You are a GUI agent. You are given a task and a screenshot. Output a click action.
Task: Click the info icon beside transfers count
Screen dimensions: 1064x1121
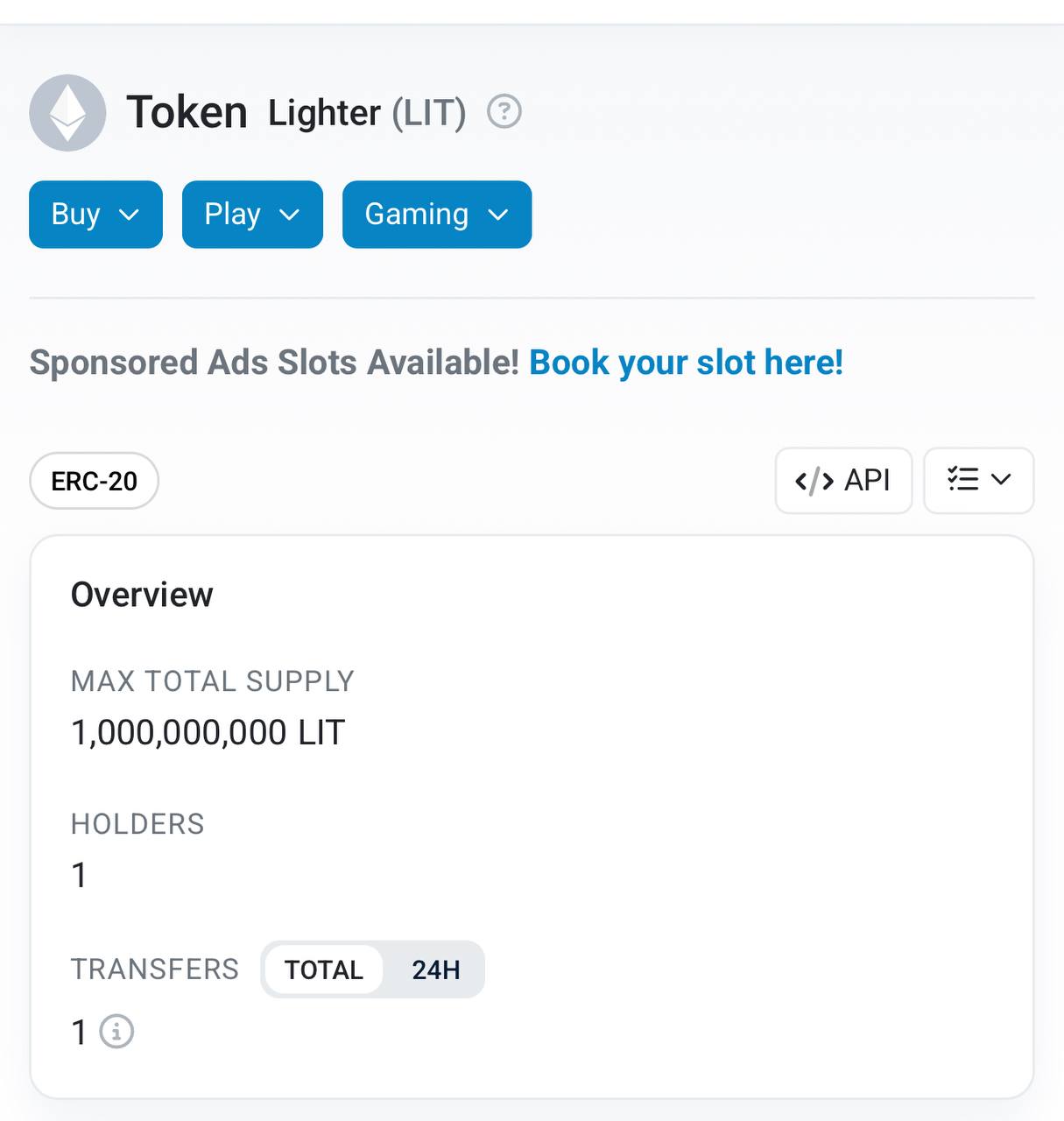click(x=116, y=1032)
